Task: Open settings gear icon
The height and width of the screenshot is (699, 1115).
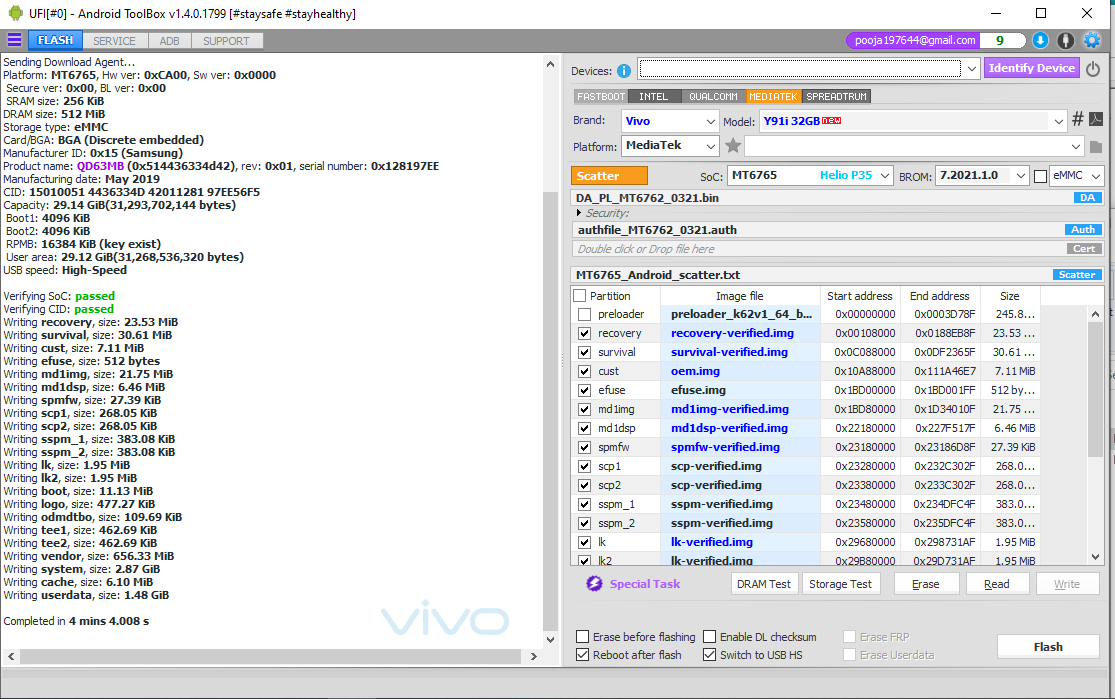Action: click(x=1092, y=41)
